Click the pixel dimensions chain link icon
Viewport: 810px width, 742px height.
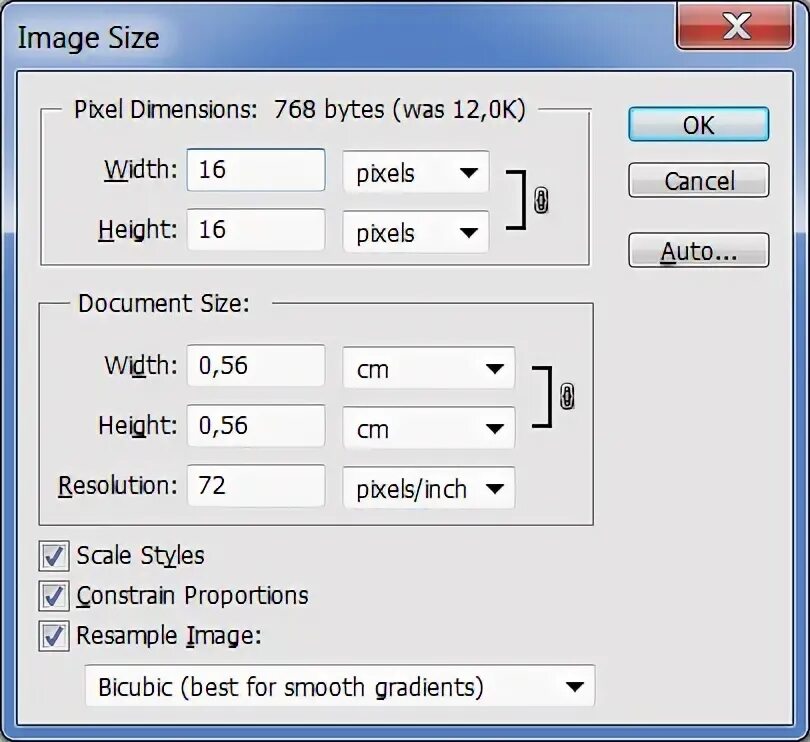pyautogui.click(x=541, y=201)
